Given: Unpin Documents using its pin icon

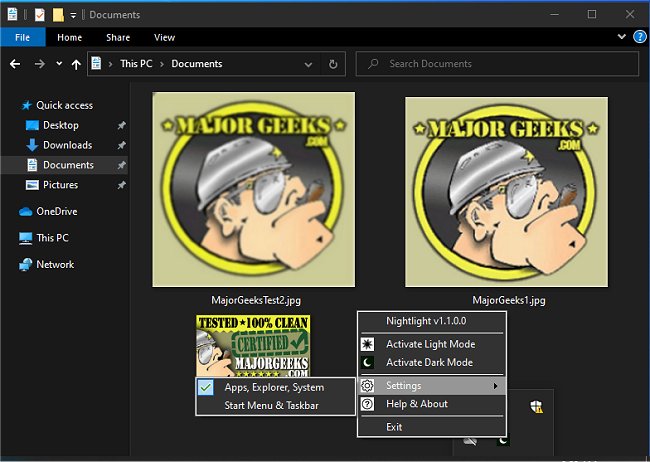Looking at the screenshot, I should (121, 165).
